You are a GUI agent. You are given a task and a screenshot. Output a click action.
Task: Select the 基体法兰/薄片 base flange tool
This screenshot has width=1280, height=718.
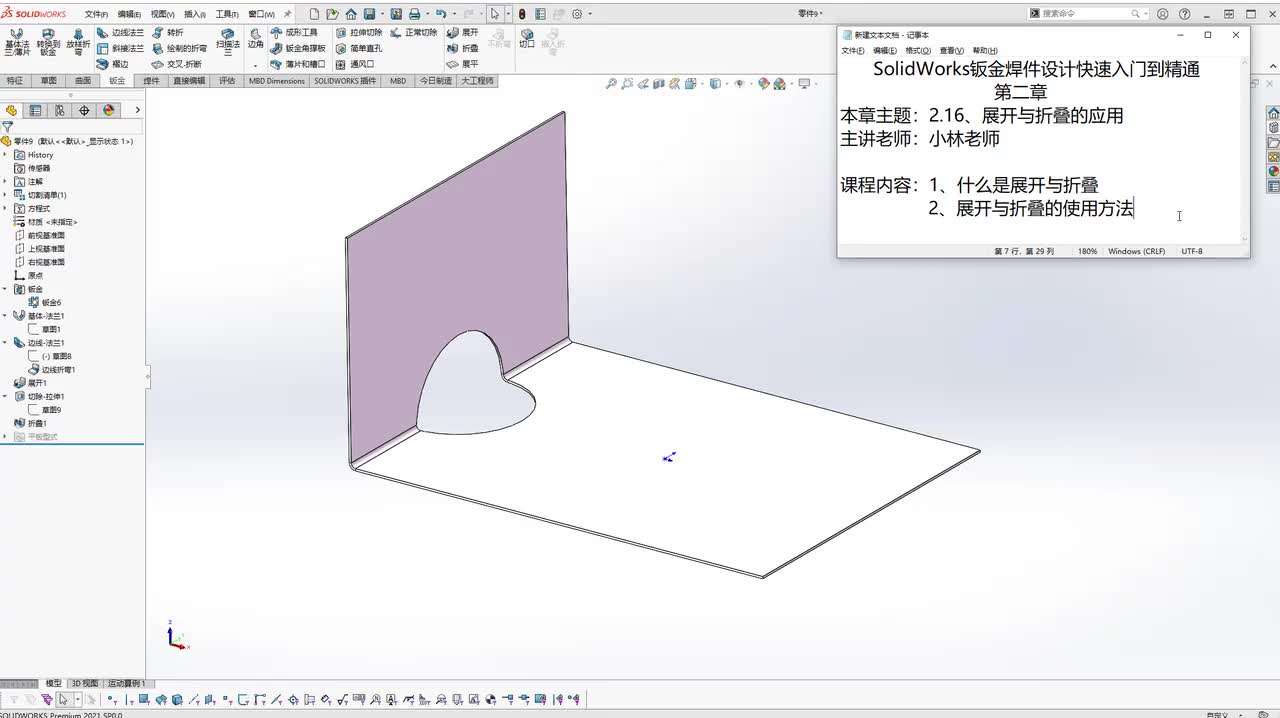16,42
